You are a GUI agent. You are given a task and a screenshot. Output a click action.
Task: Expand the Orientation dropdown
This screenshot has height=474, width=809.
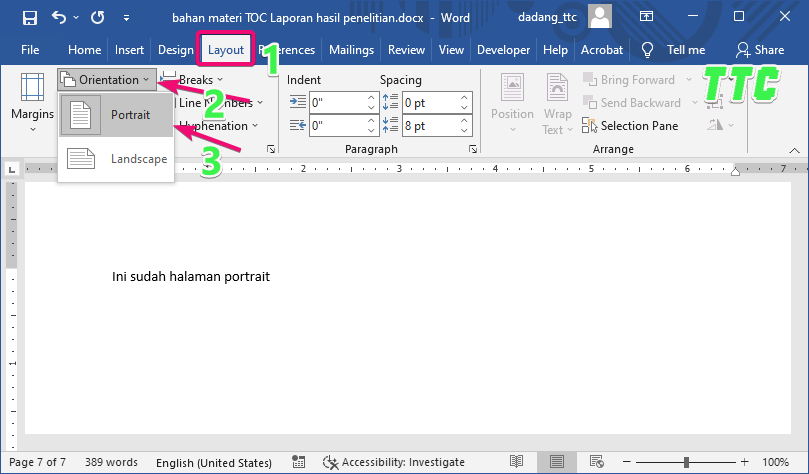106,80
